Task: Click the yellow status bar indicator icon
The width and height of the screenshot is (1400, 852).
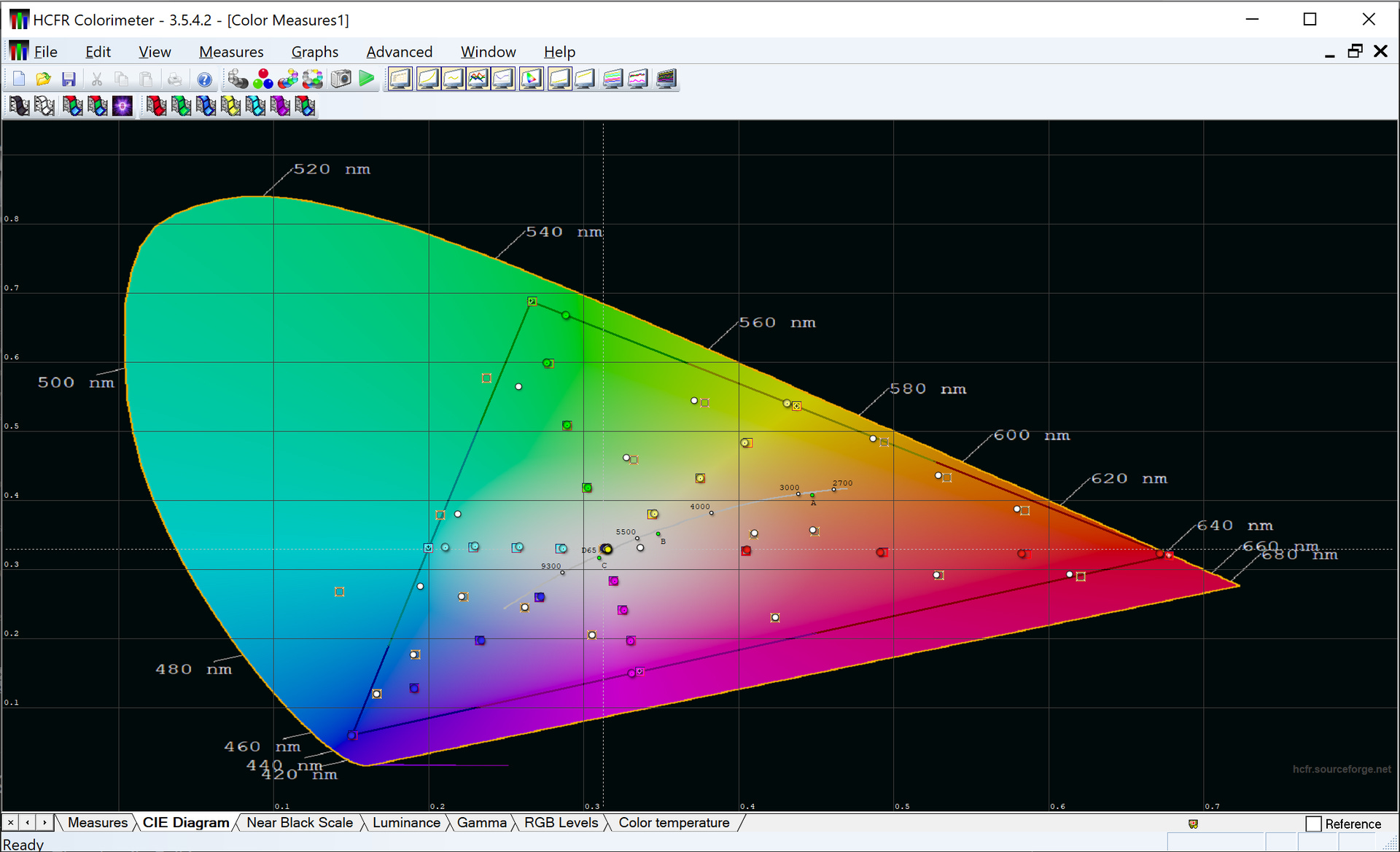Action: click(x=1193, y=824)
